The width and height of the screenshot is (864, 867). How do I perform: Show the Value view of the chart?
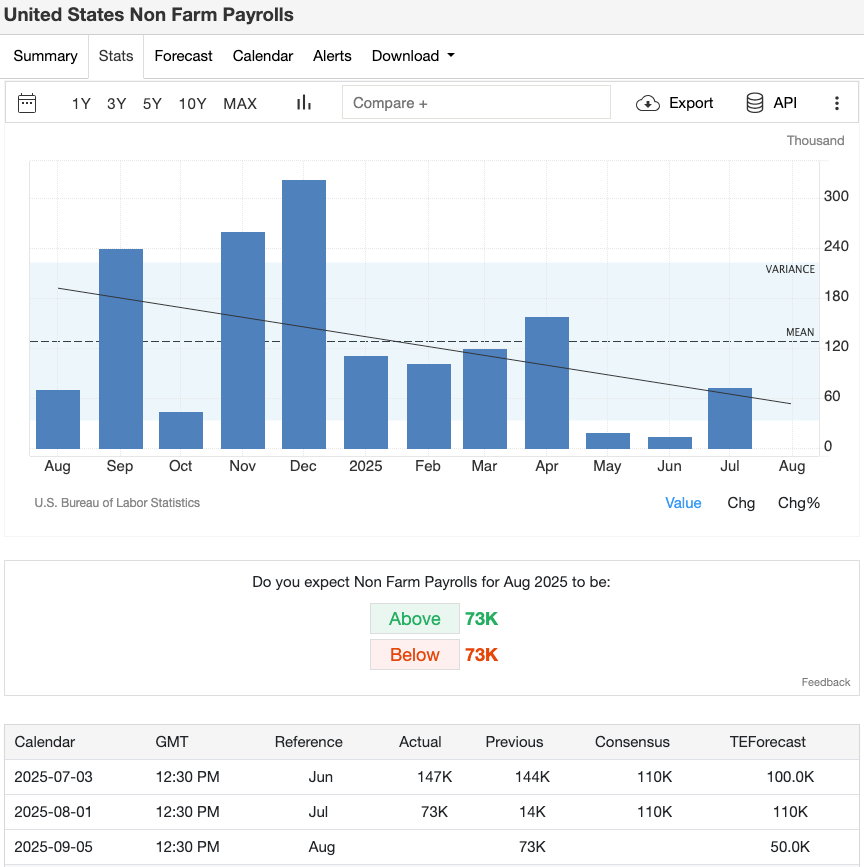coord(683,503)
